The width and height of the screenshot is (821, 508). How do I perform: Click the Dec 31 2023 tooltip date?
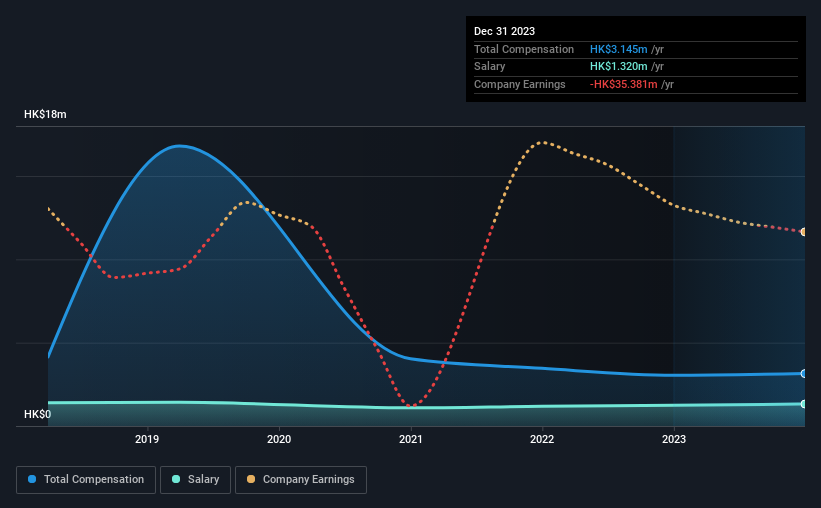pyautogui.click(x=504, y=31)
